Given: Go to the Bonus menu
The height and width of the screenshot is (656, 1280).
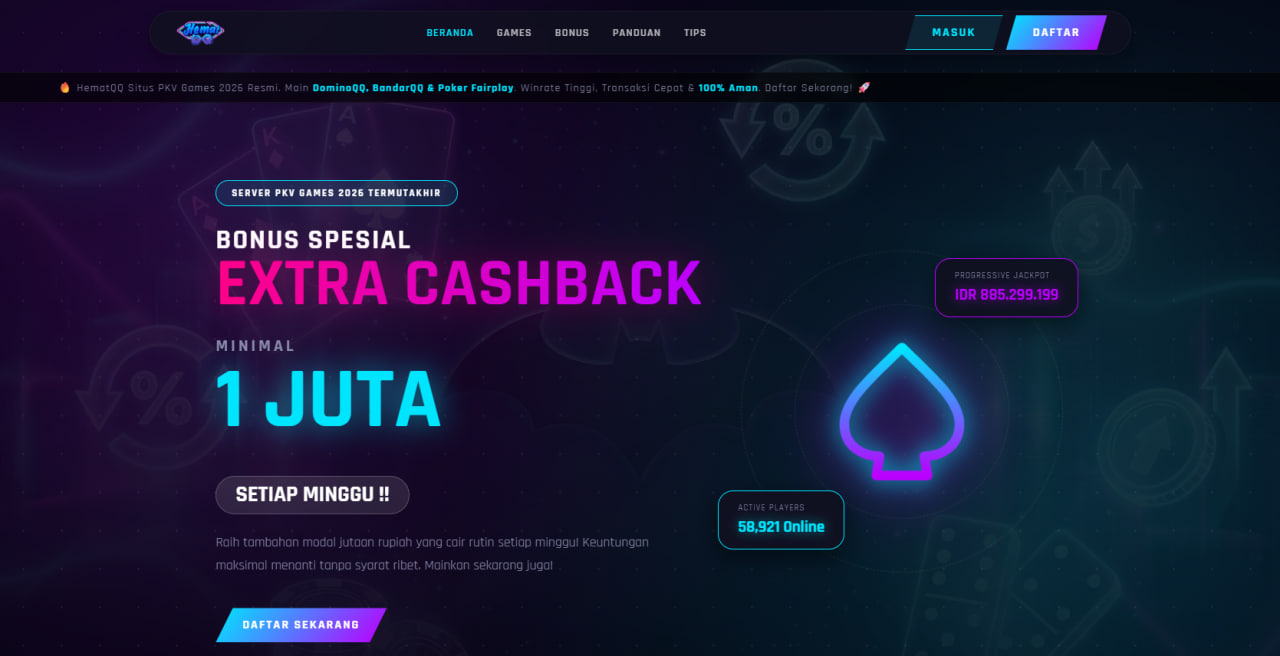Looking at the screenshot, I should point(572,33).
